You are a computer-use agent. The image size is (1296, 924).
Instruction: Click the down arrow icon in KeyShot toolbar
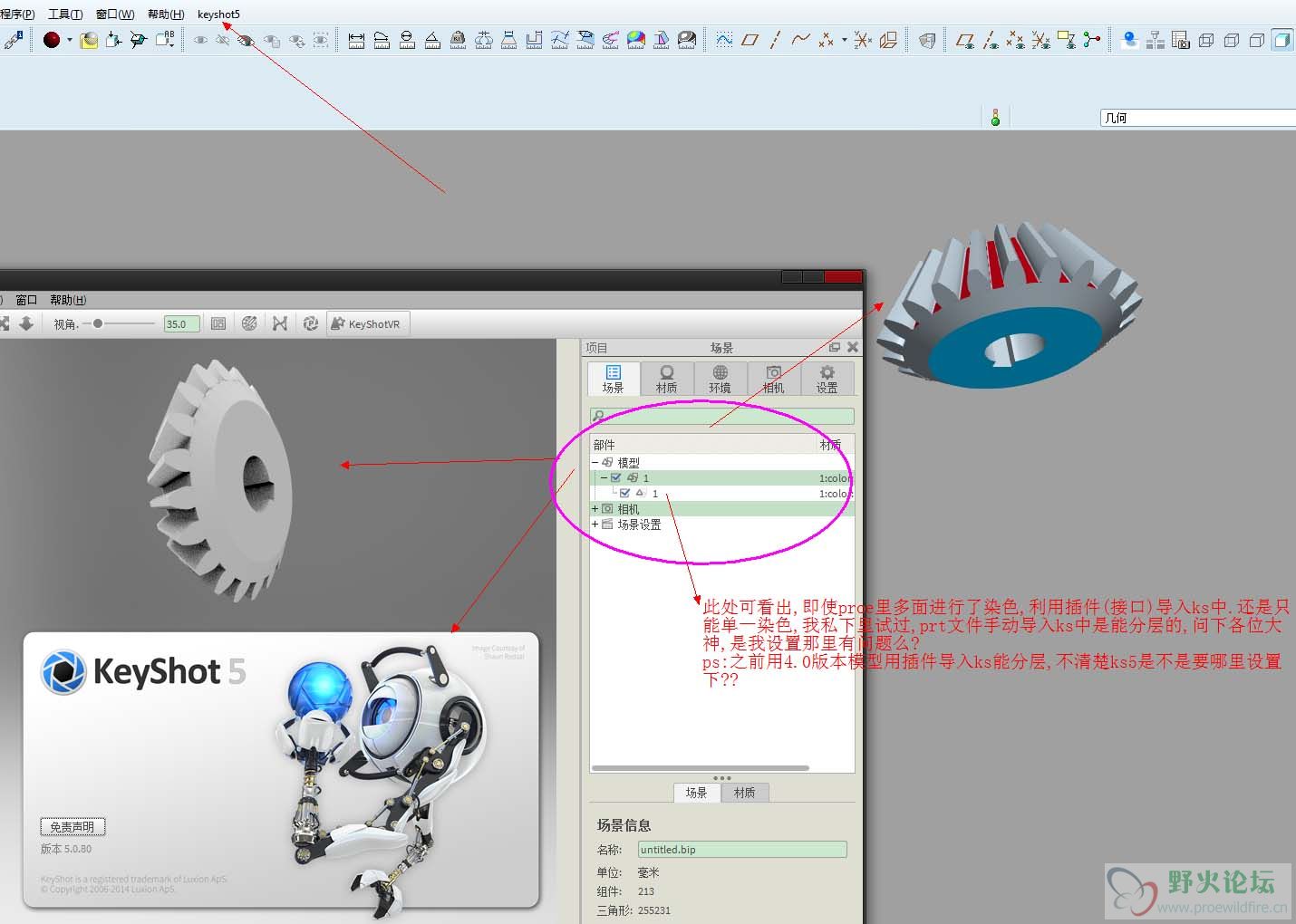tap(26, 323)
